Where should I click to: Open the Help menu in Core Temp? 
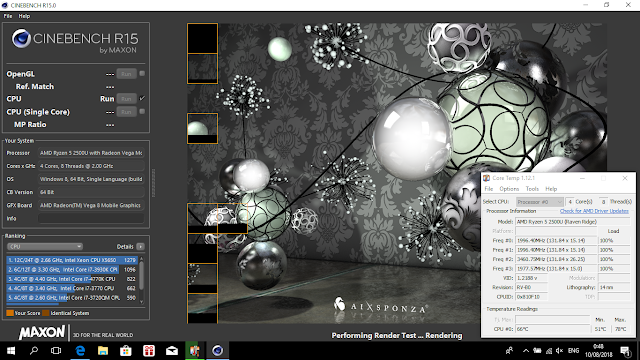coord(551,189)
